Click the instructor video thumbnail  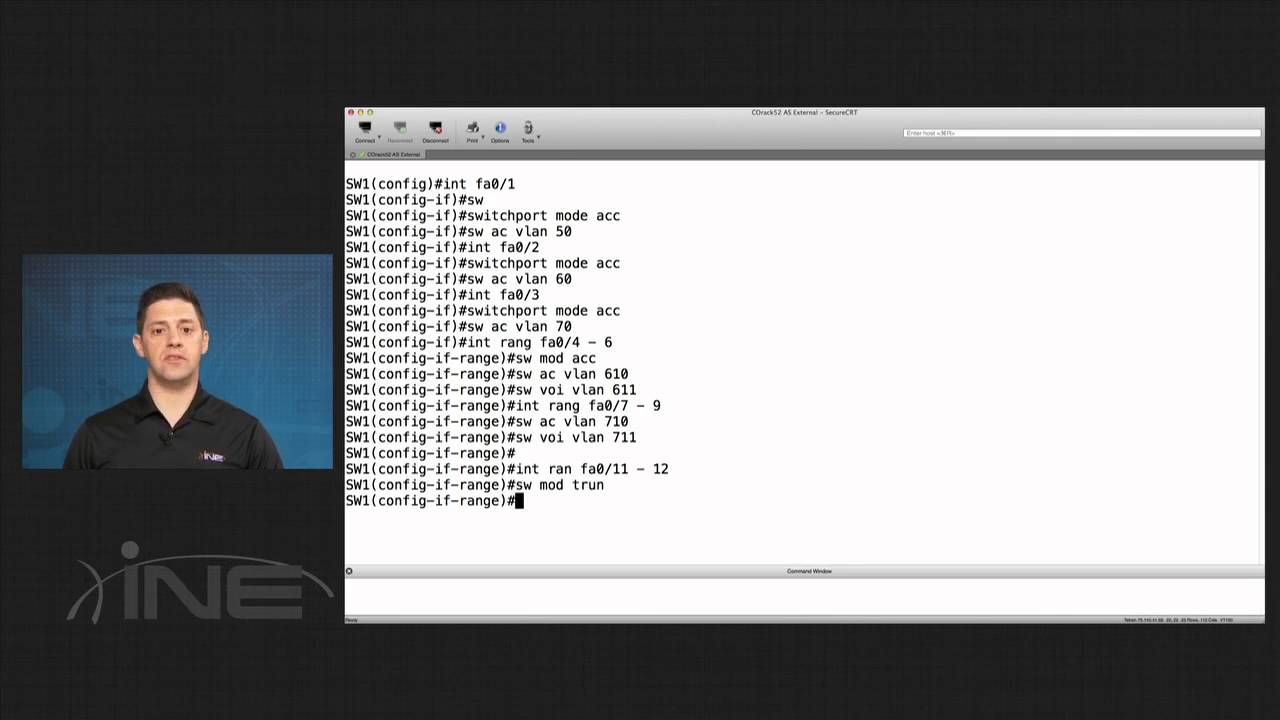[178, 362]
